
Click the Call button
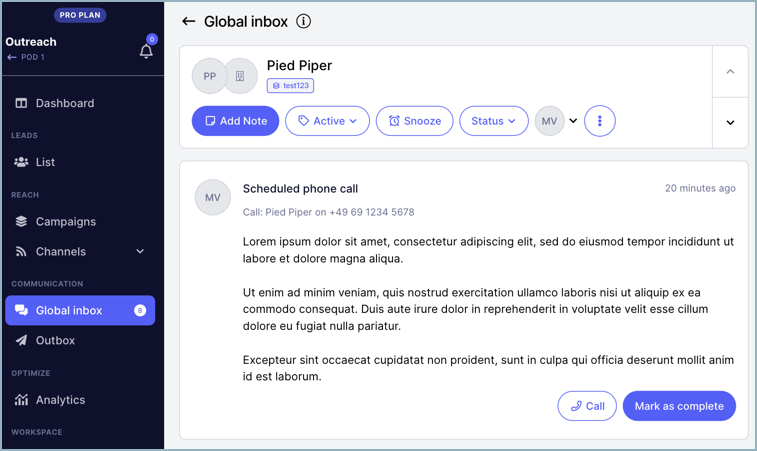587,406
